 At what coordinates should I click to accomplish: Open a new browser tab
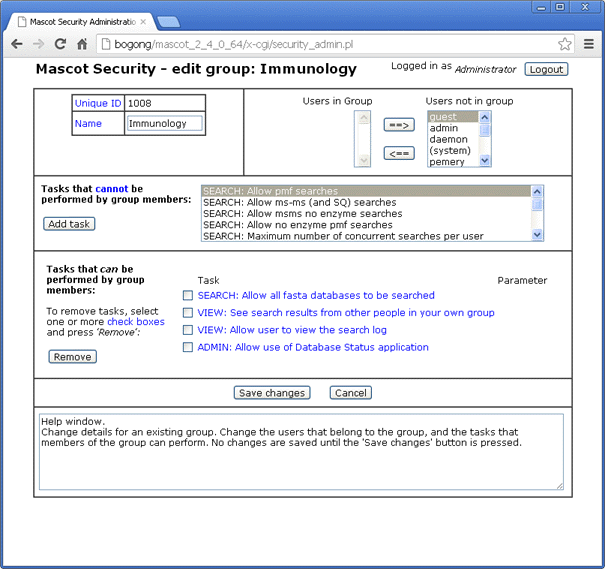[x=168, y=22]
